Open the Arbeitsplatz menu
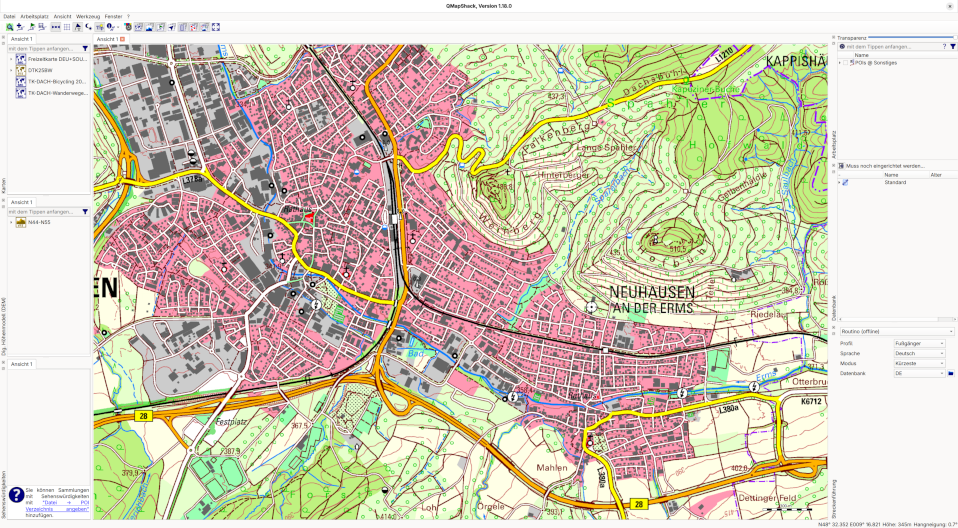This screenshot has width=958, height=528. click(34, 17)
